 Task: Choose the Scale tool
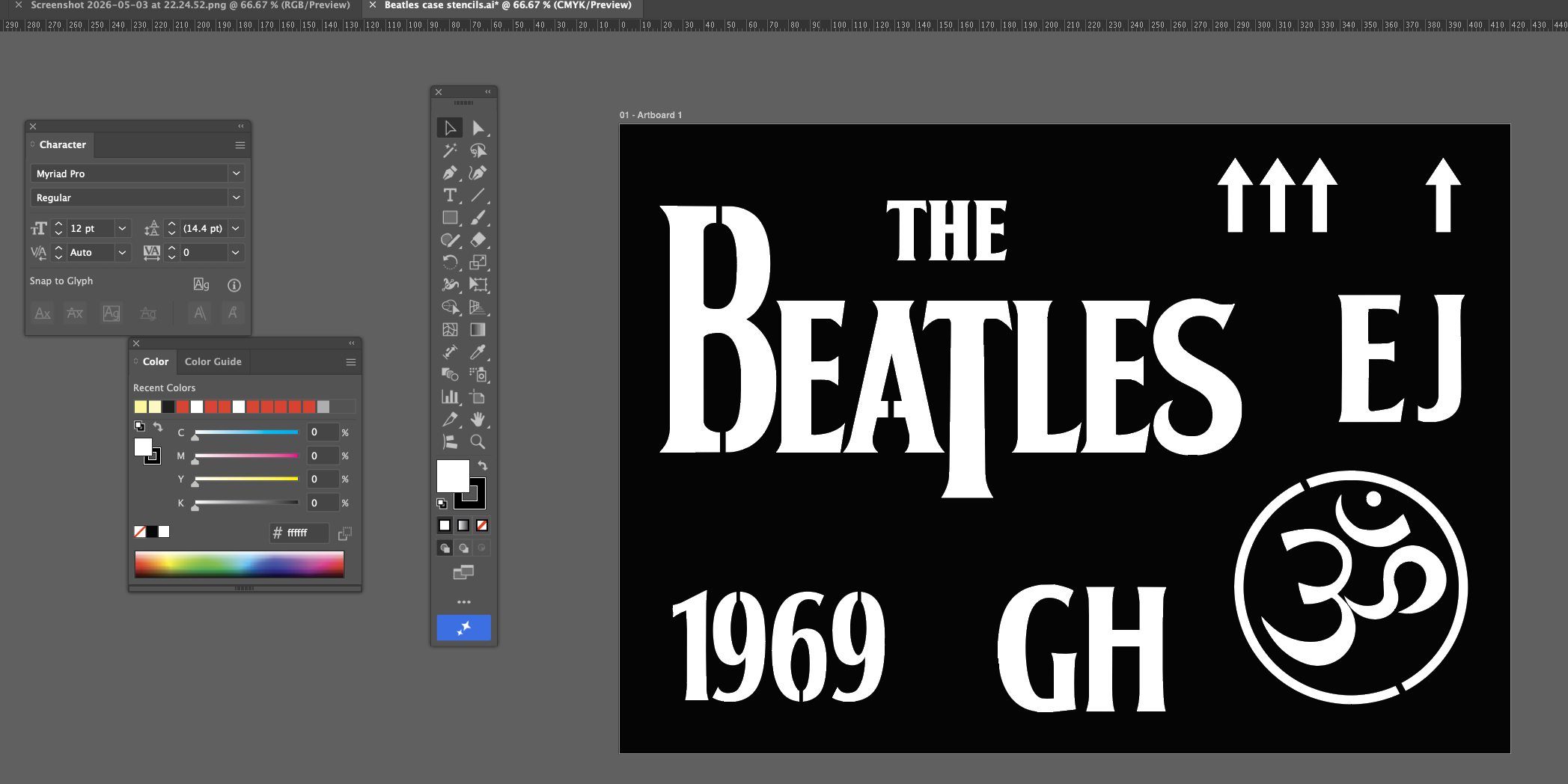(x=478, y=263)
